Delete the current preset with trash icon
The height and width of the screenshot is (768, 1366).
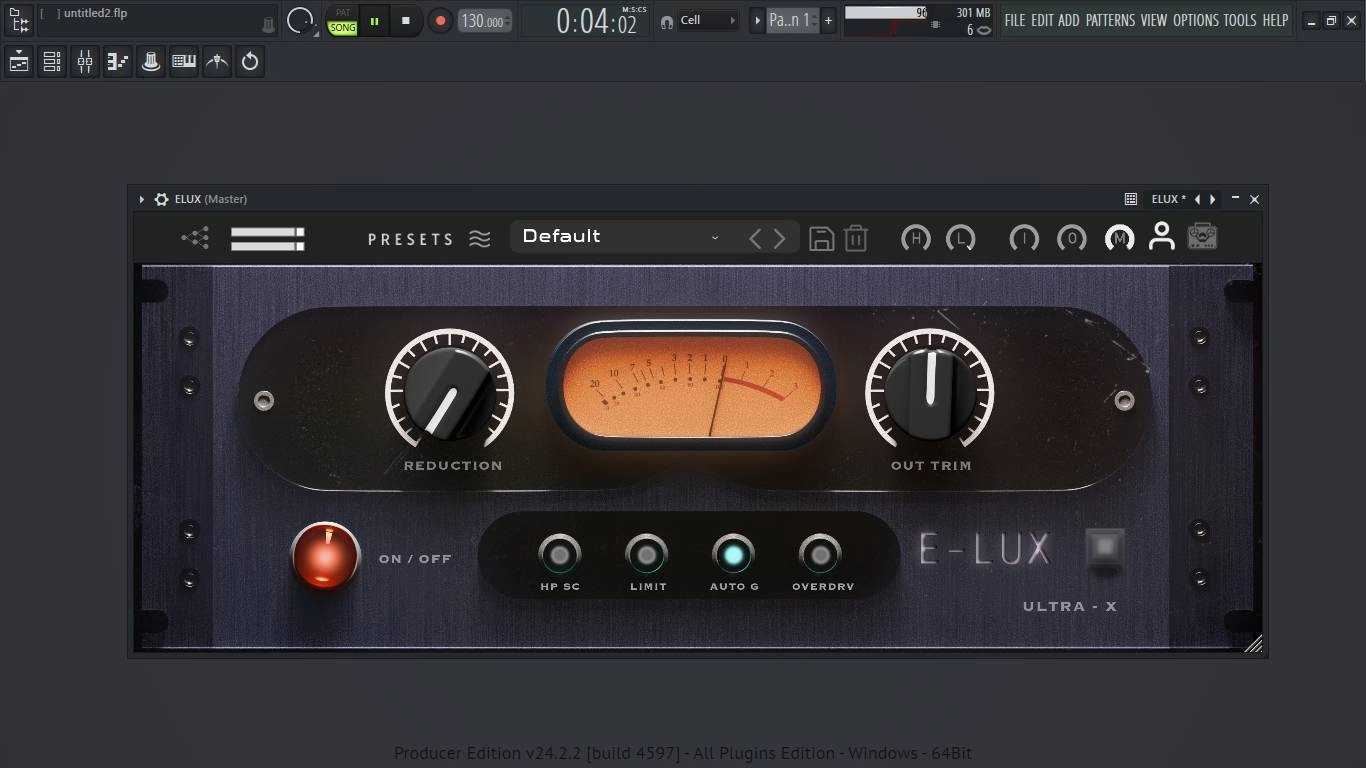856,238
